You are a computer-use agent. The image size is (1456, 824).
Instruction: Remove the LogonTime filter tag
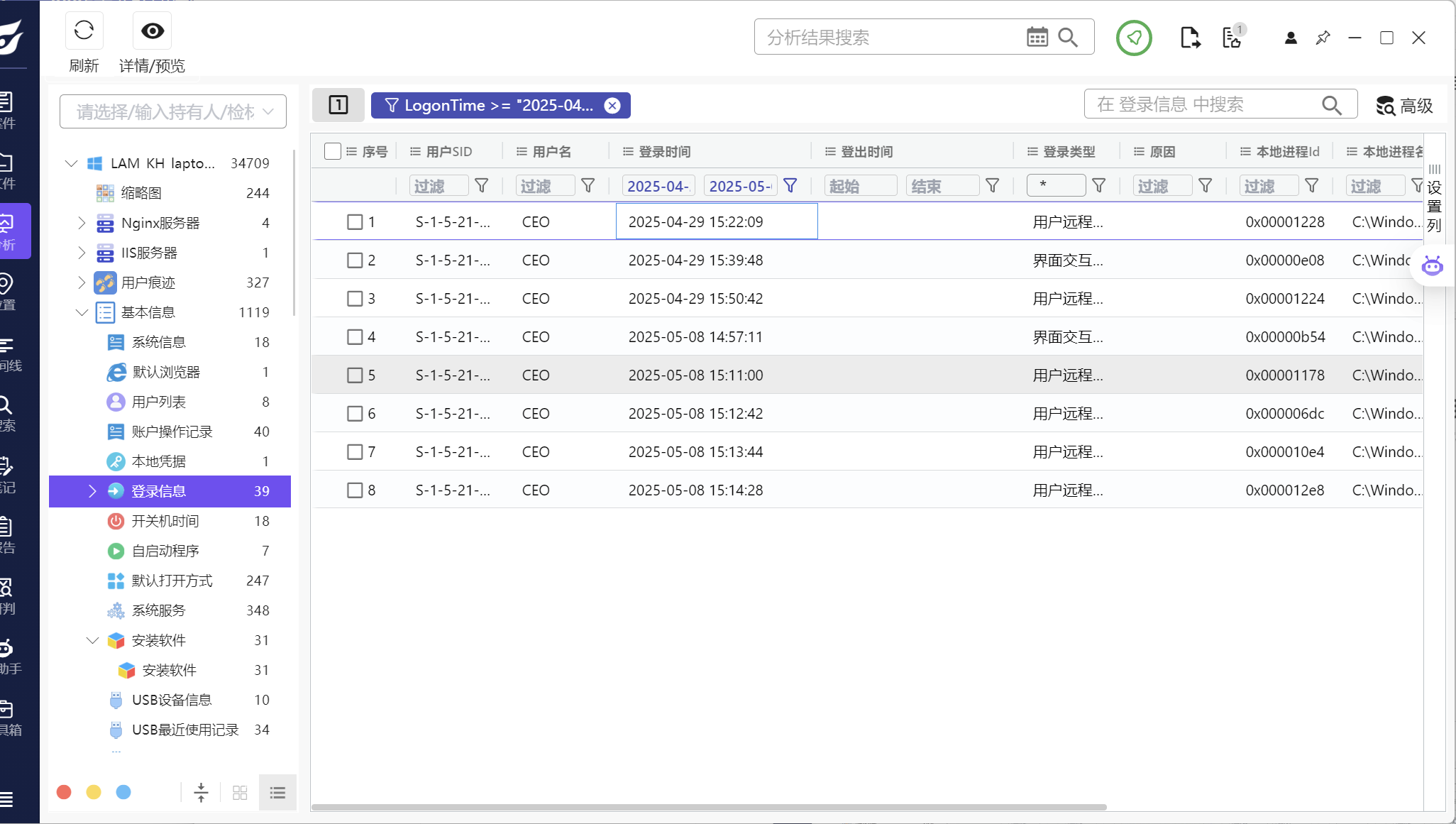coord(612,106)
